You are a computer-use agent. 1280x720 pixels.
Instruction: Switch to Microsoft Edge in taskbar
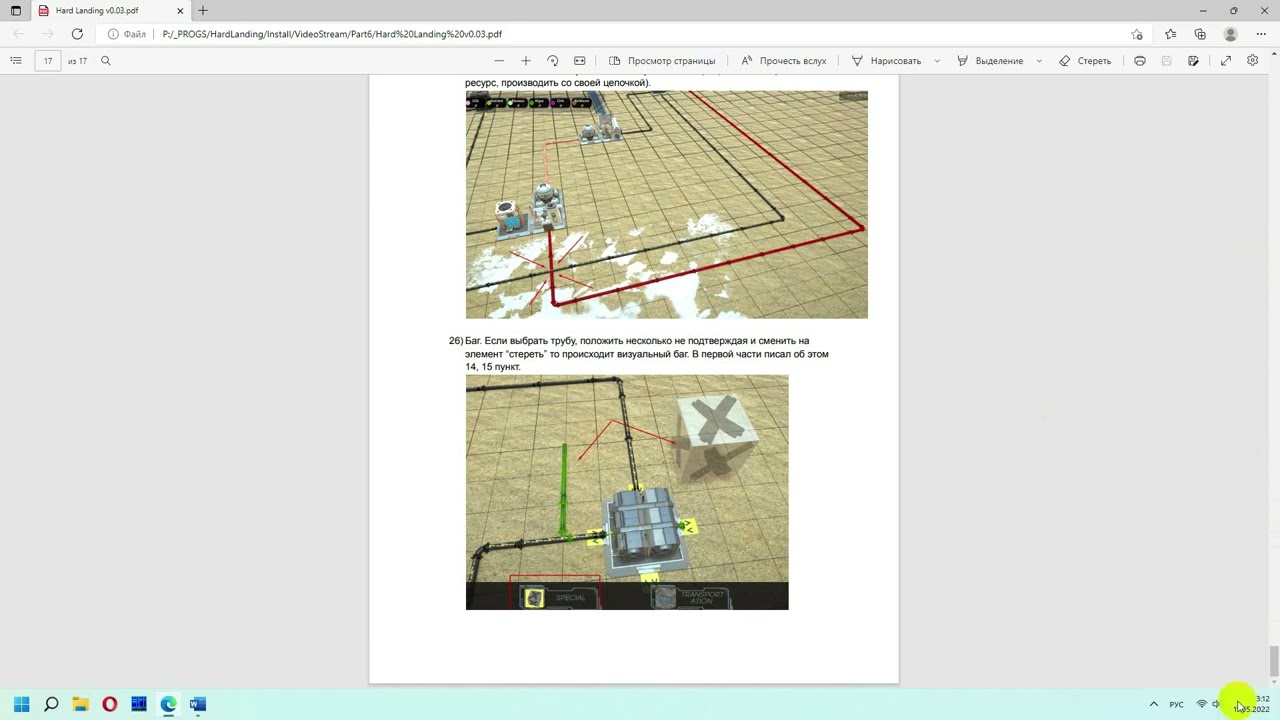[x=168, y=704]
